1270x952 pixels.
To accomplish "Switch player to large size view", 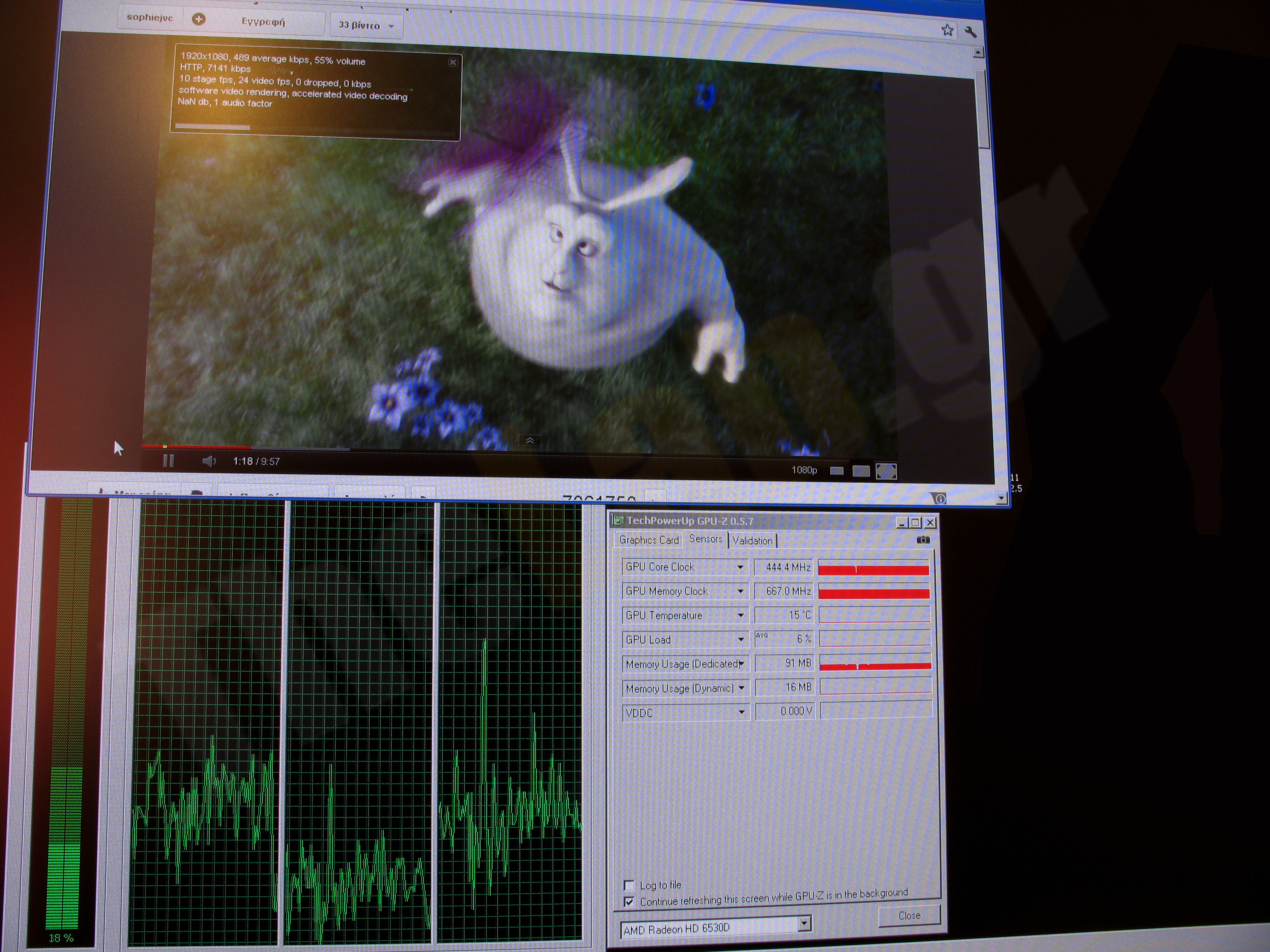I will pyautogui.click(x=861, y=471).
